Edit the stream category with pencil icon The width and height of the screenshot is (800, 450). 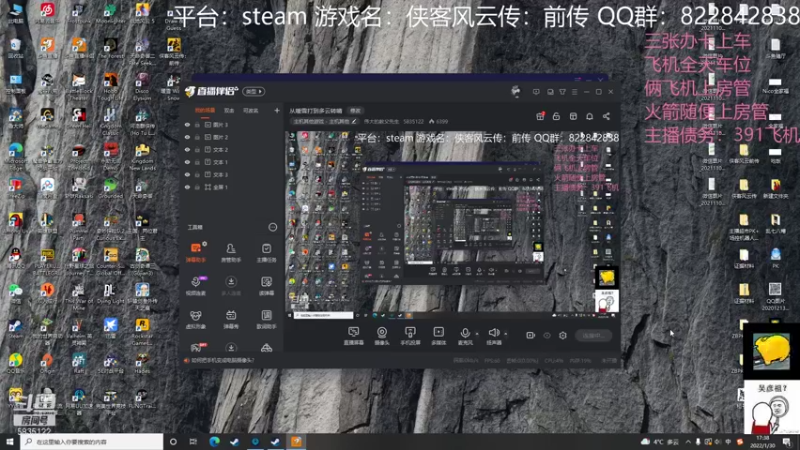354,121
